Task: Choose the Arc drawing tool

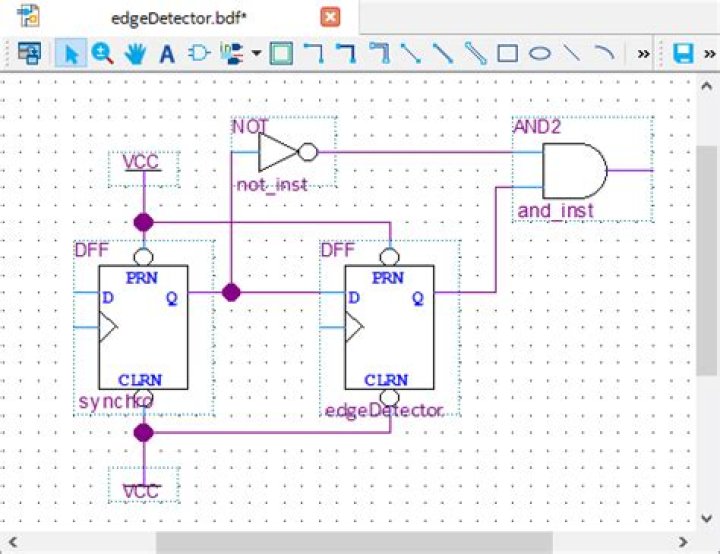Action: click(x=604, y=53)
